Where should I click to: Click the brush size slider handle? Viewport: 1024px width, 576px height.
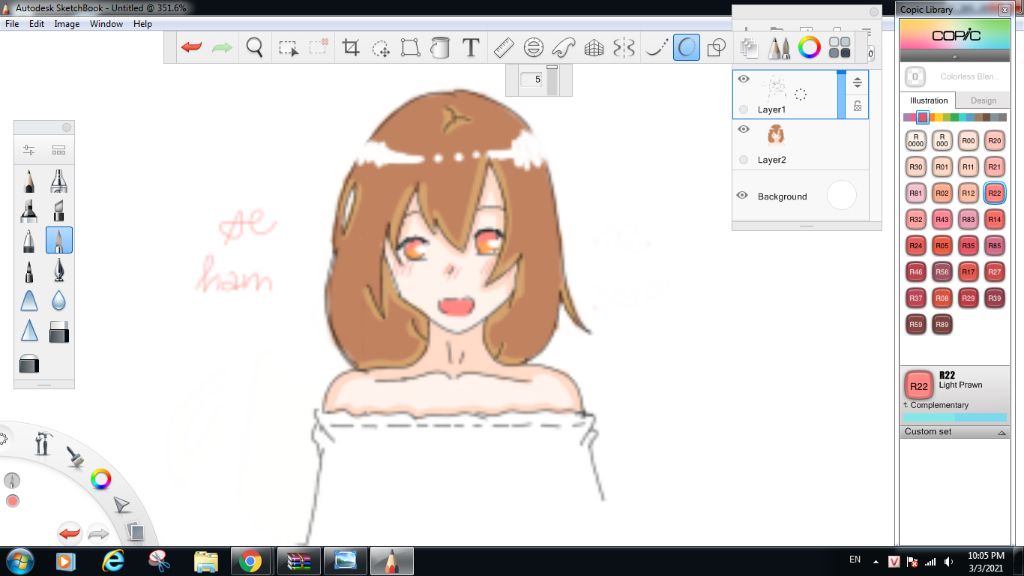[x=552, y=67]
